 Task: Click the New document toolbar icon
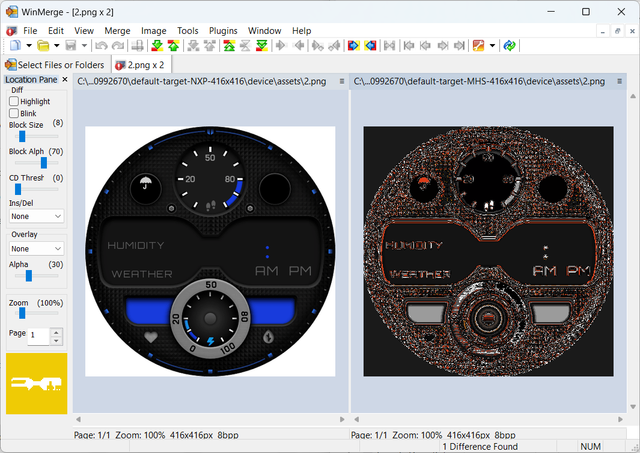point(16,45)
